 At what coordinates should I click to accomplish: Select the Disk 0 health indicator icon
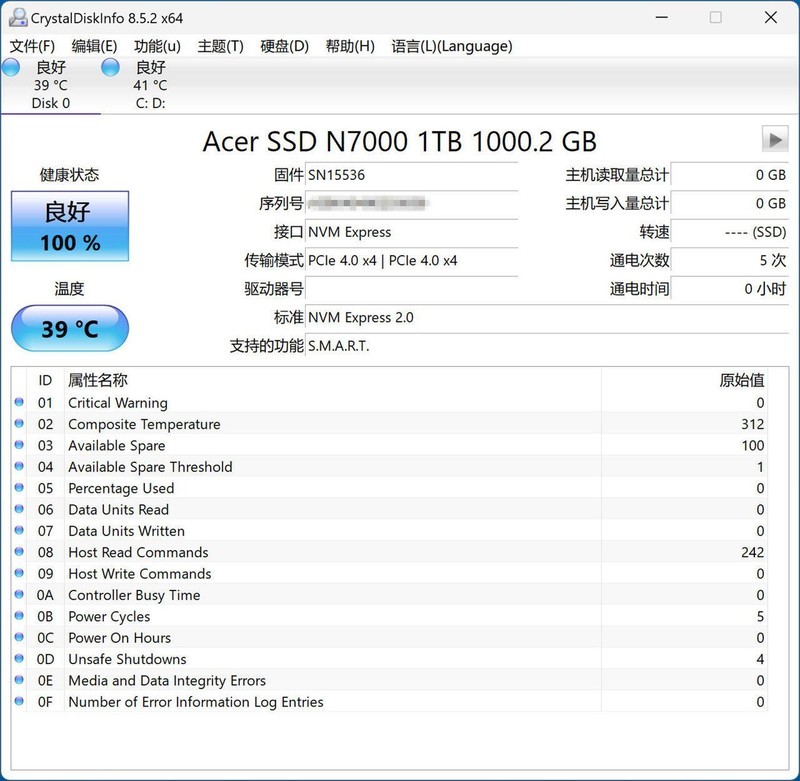(11, 67)
